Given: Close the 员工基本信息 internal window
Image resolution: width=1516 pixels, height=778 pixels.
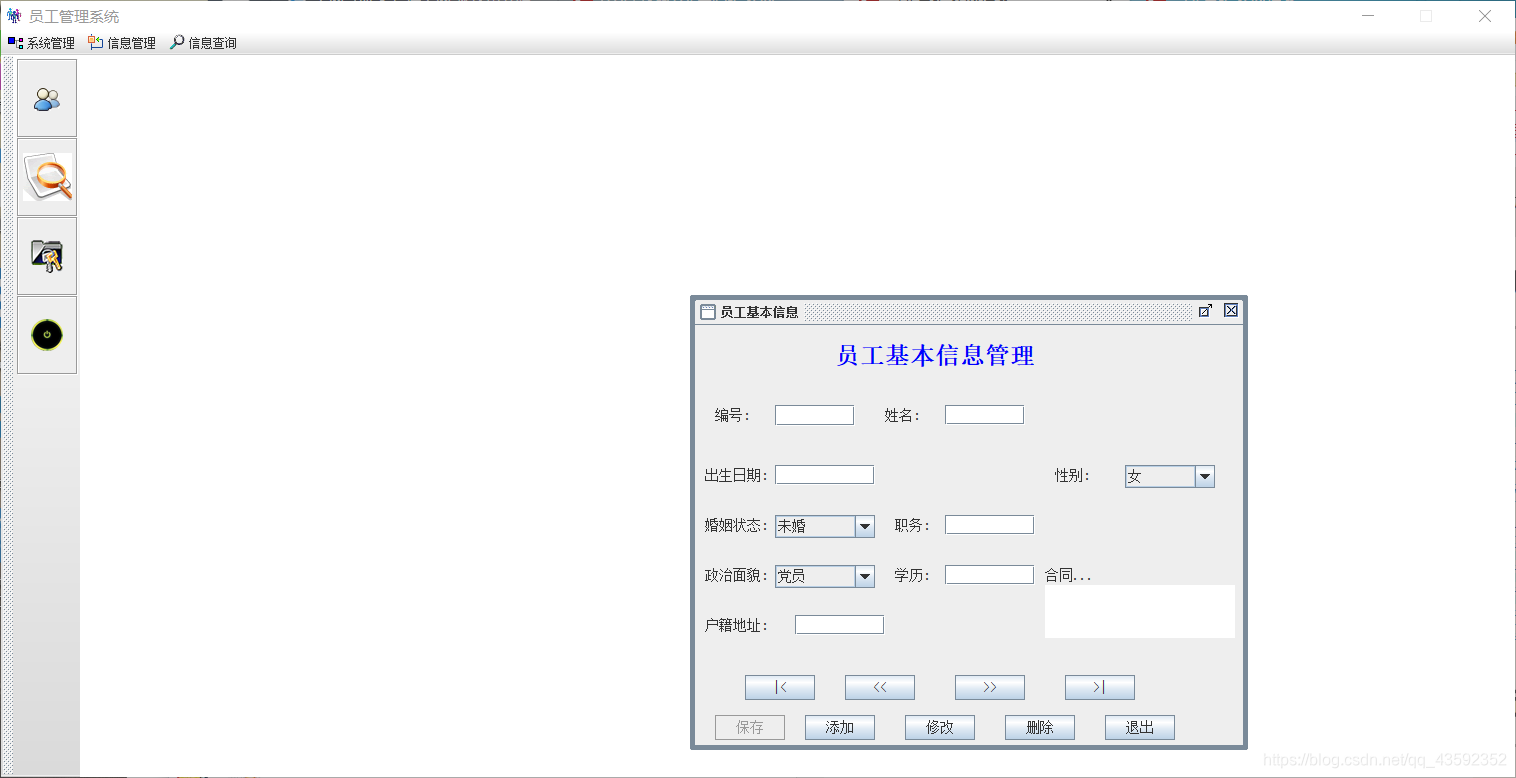Looking at the screenshot, I should point(1231,311).
